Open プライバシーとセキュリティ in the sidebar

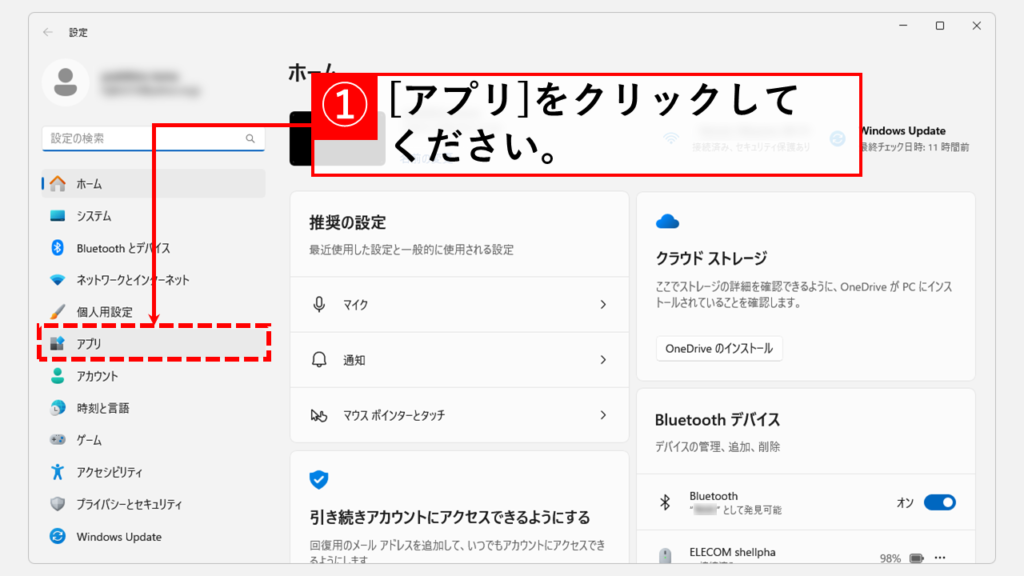(129, 504)
